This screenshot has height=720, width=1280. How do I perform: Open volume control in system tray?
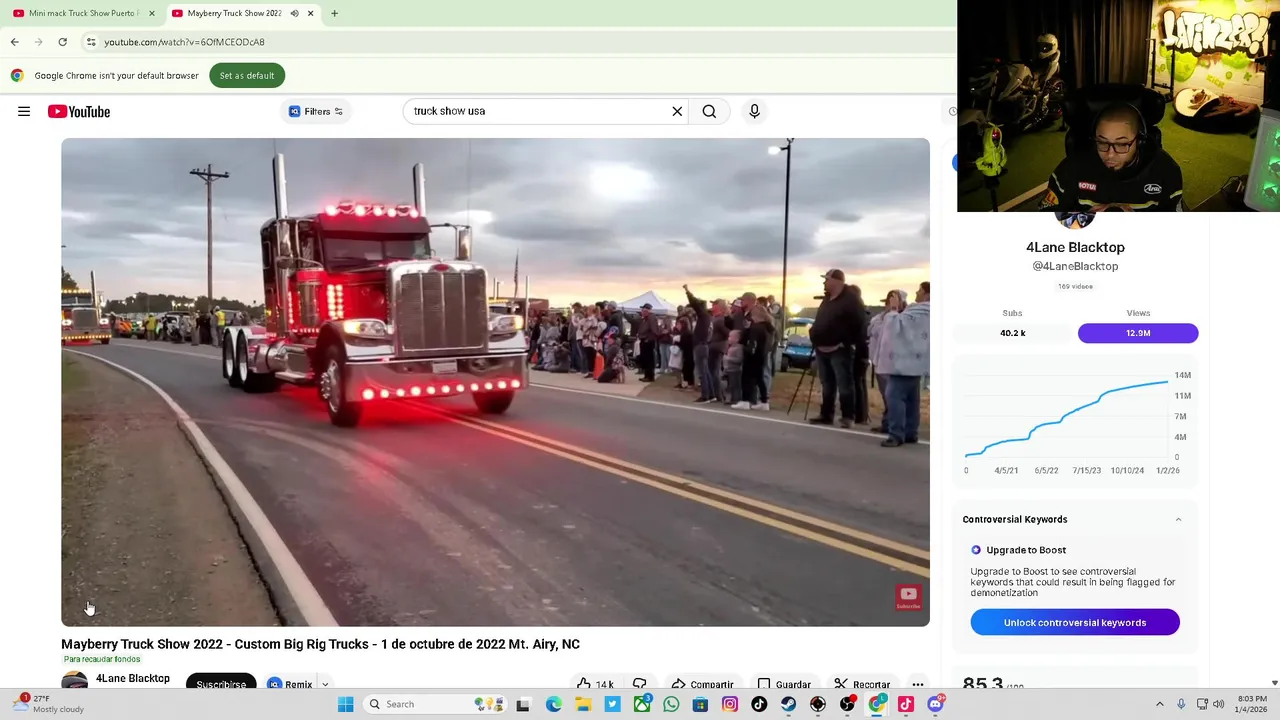(x=1218, y=704)
